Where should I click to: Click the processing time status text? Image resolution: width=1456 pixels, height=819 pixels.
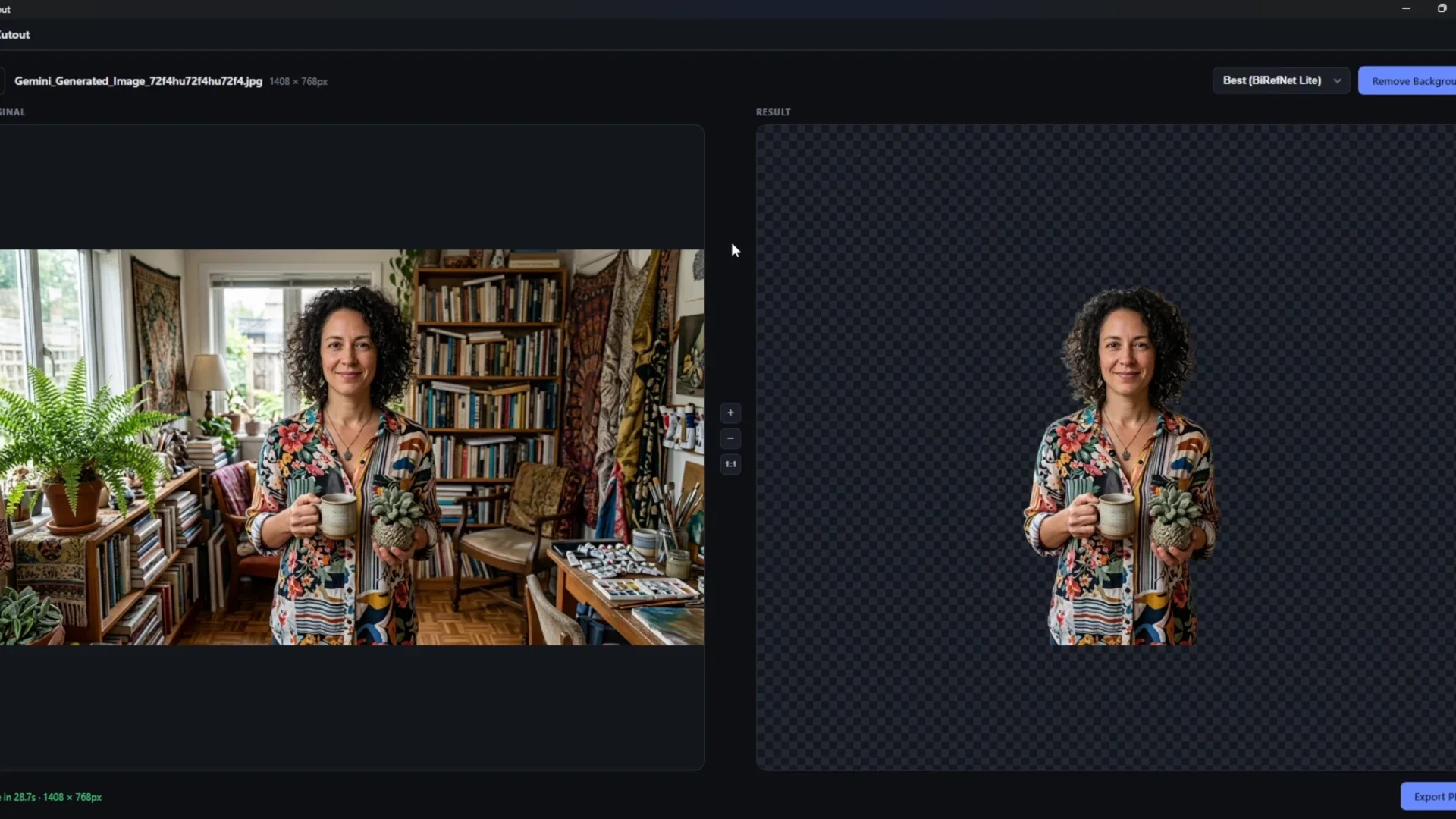pyautogui.click(x=51, y=797)
